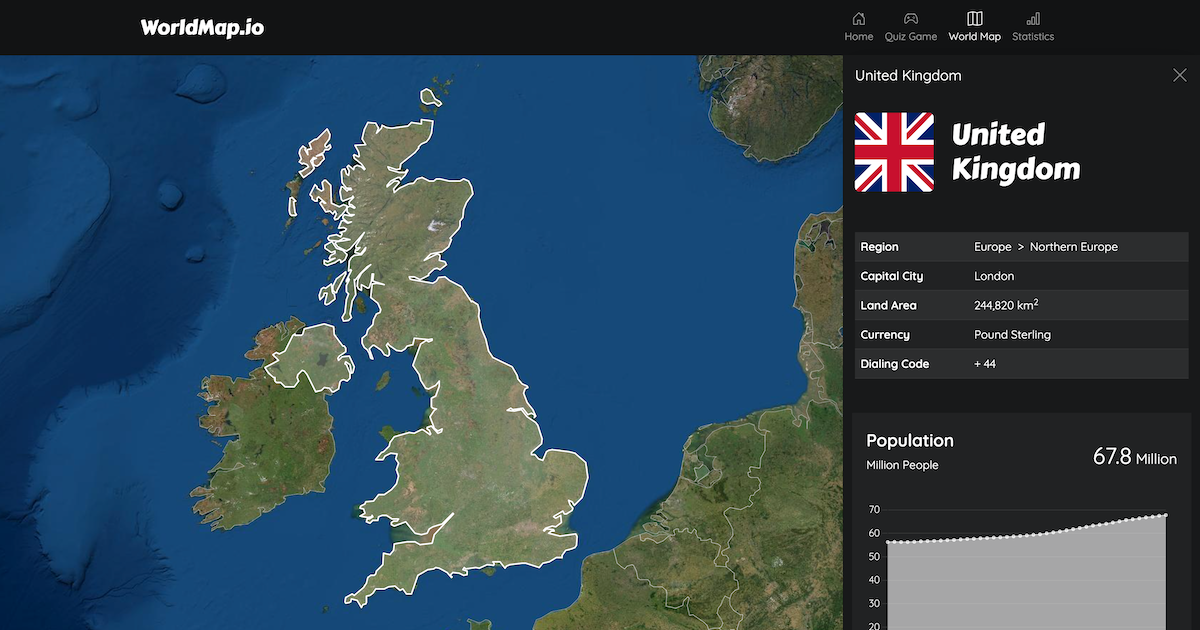Close the United Kingdom detail panel
The height and width of the screenshot is (630, 1200).
[x=1179, y=74]
